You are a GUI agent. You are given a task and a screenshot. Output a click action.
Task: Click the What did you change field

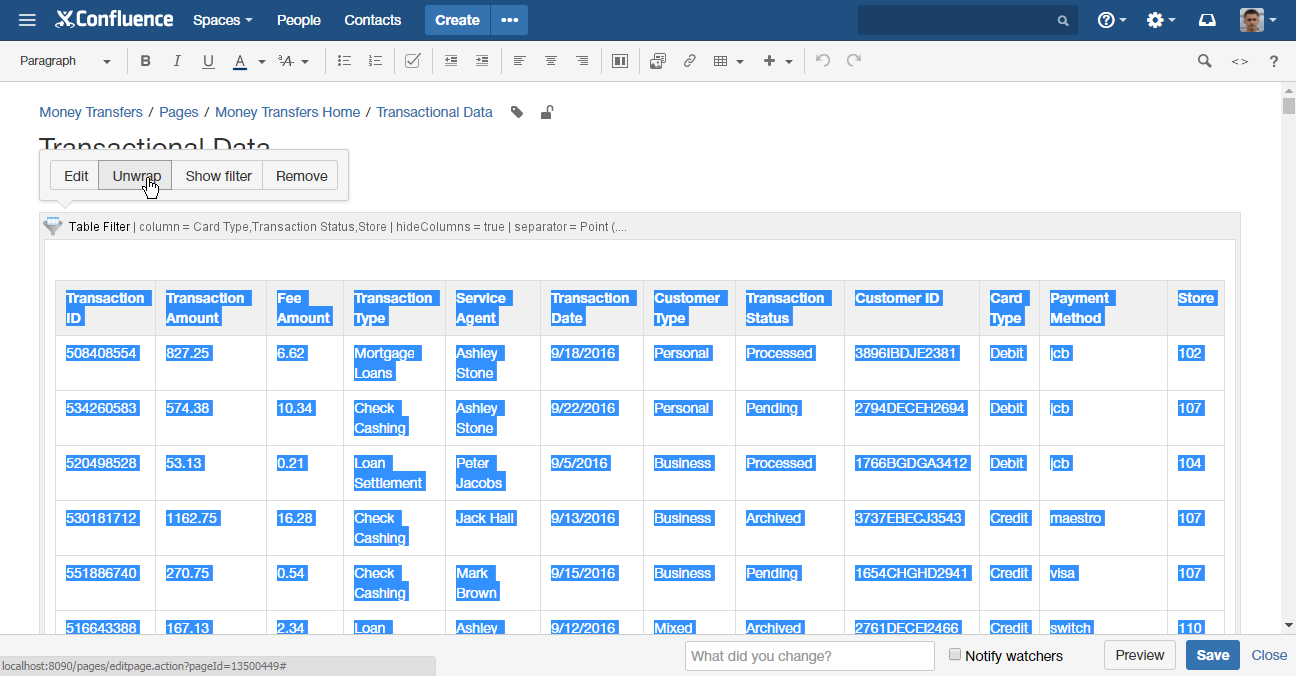point(809,655)
